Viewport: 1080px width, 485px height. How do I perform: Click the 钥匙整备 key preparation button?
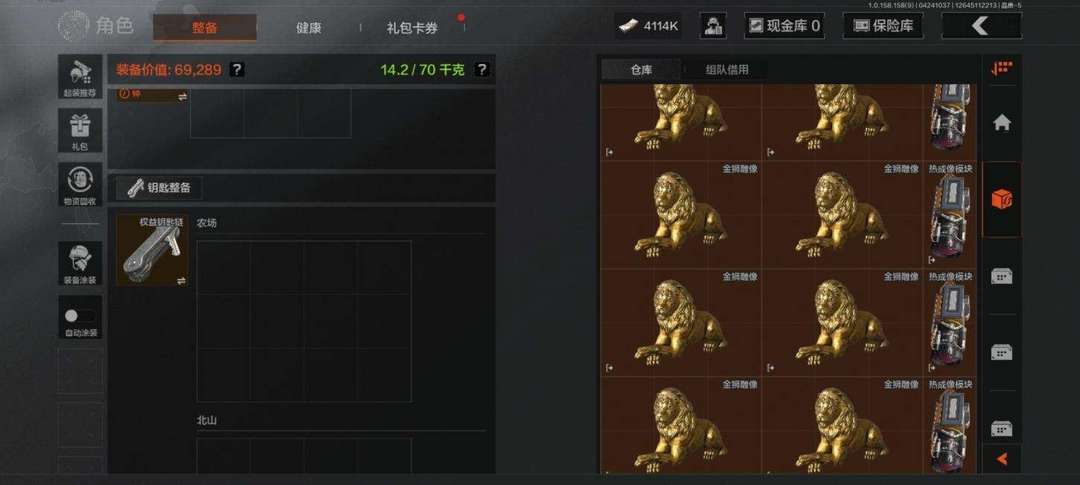coord(159,187)
